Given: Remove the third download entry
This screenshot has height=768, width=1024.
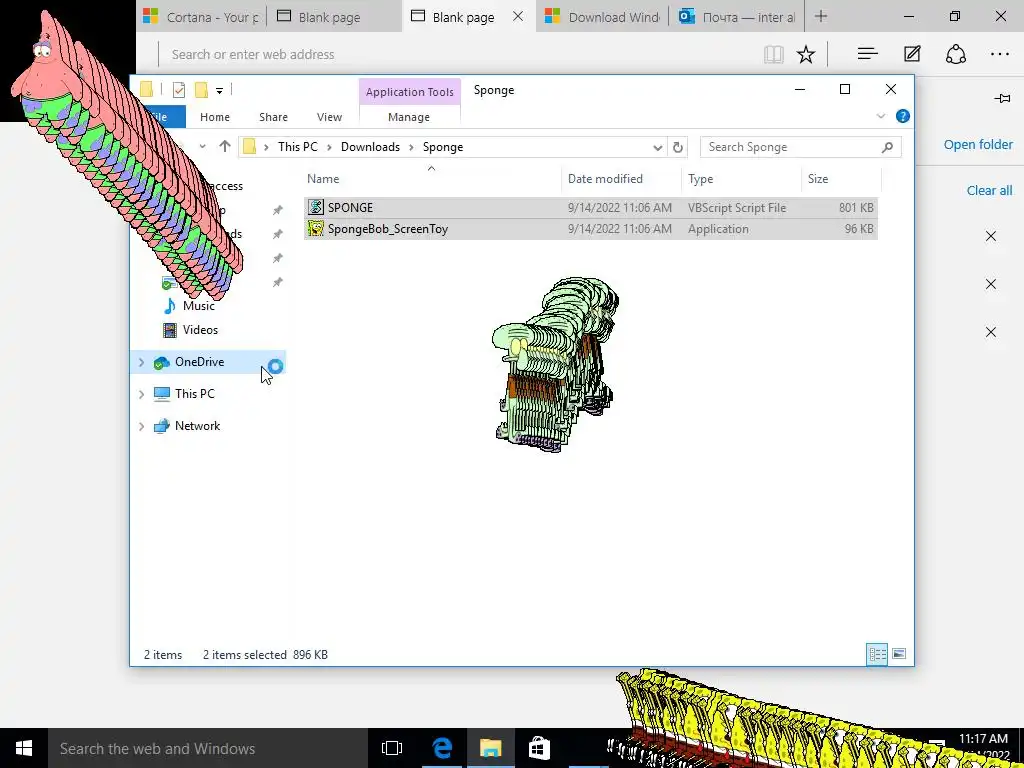Looking at the screenshot, I should [991, 332].
